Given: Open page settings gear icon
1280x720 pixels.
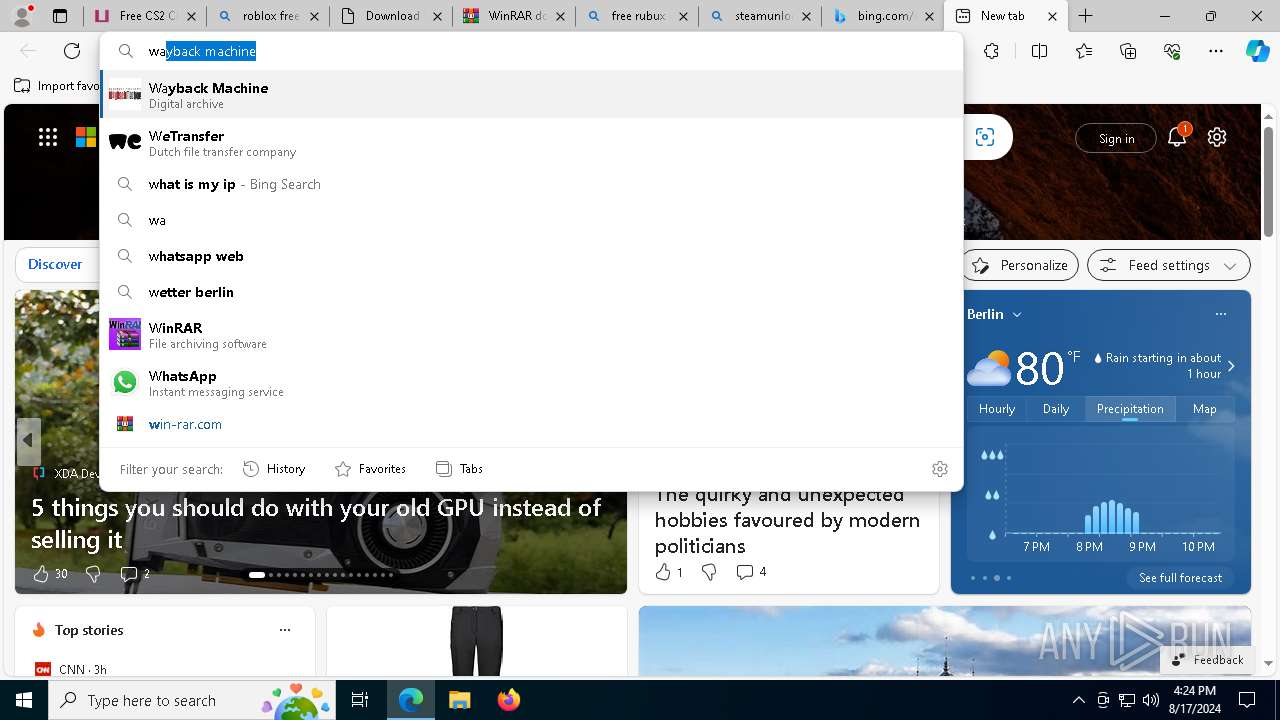Looking at the screenshot, I should 1217,138.
